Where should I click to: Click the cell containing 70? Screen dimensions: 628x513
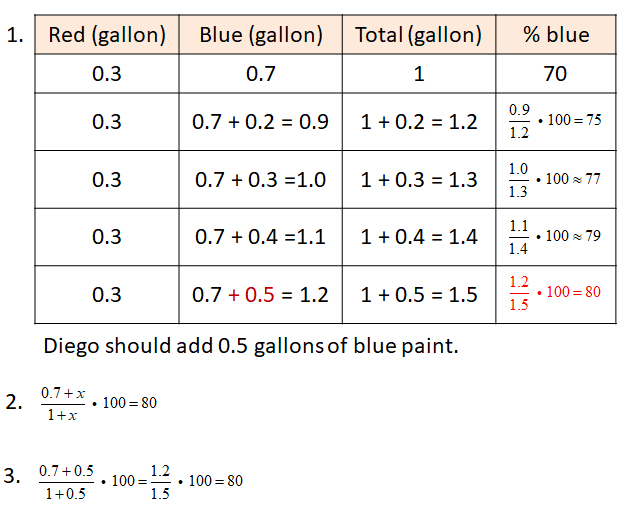556,74
